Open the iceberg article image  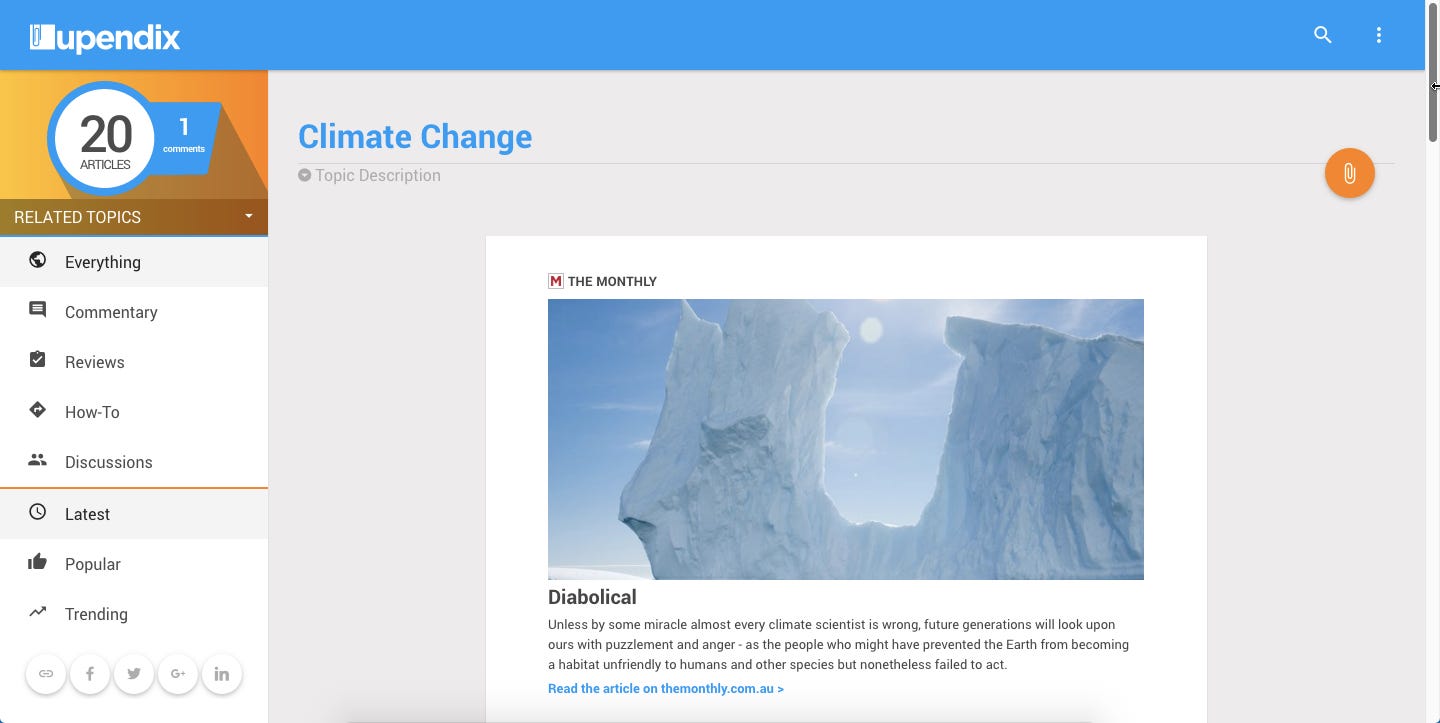click(x=846, y=439)
